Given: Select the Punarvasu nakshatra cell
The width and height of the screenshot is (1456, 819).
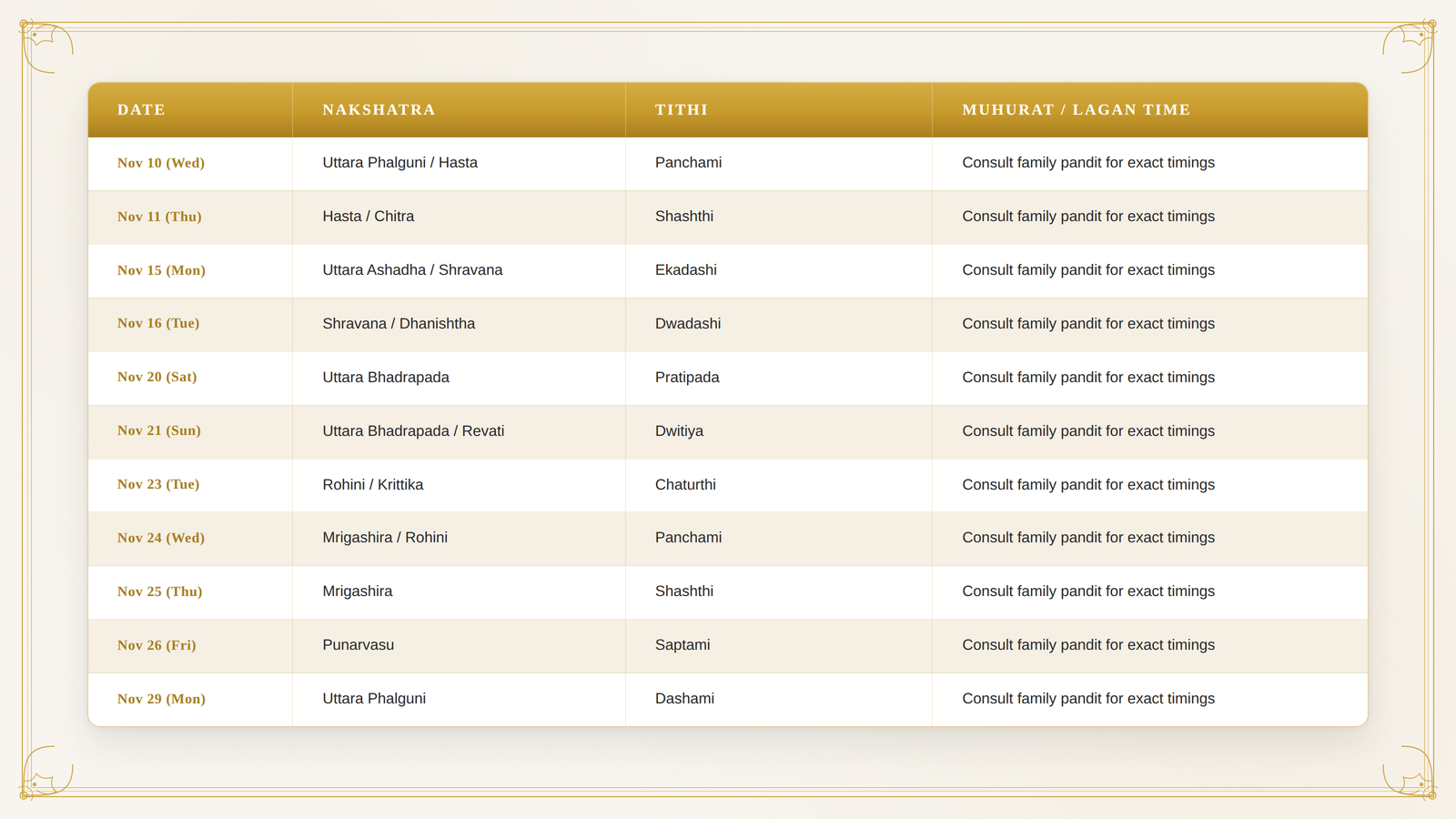Looking at the screenshot, I should pyautogui.click(x=359, y=645).
